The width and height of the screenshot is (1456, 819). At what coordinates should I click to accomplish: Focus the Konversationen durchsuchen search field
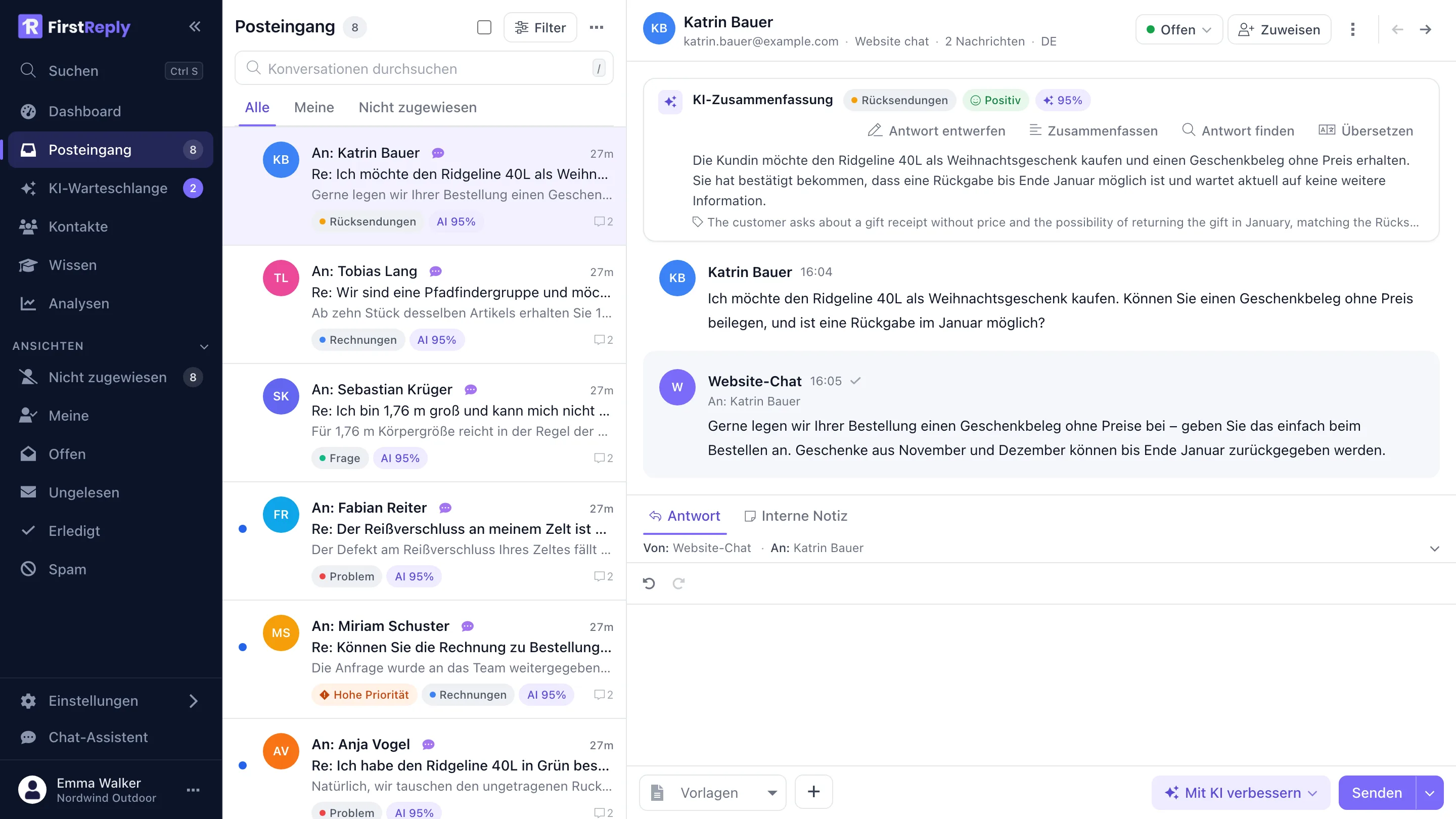pyautogui.click(x=424, y=68)
